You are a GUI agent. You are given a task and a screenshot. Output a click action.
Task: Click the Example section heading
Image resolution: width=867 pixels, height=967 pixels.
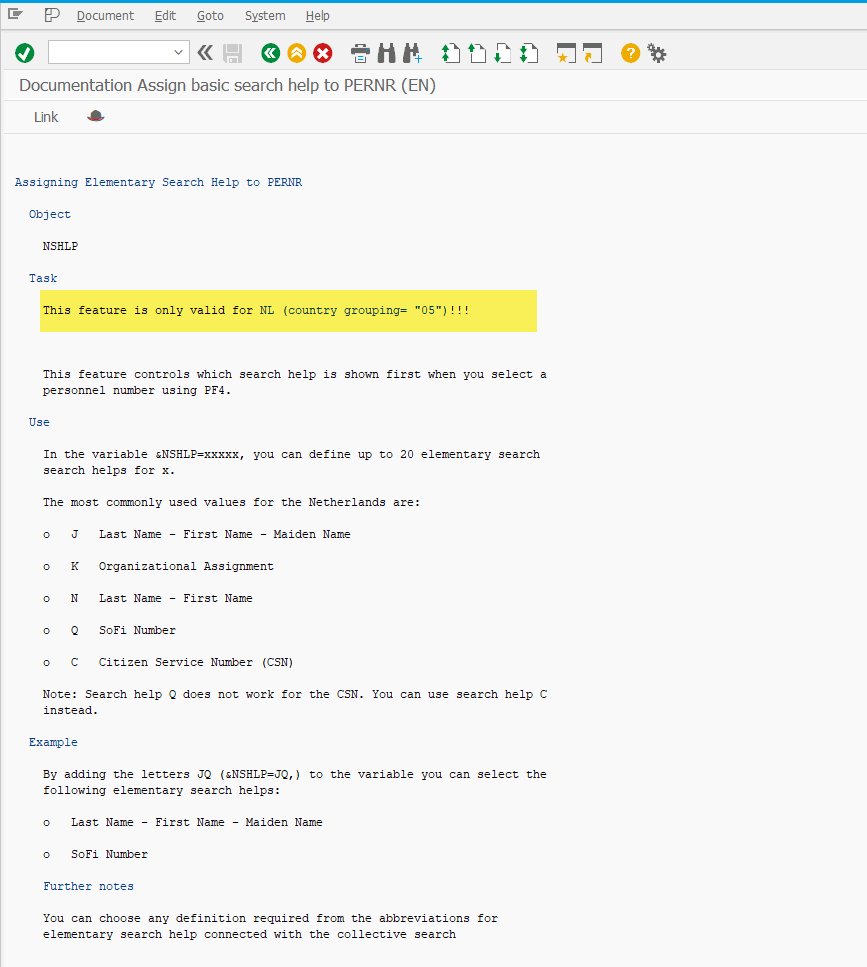coord(53,742)
